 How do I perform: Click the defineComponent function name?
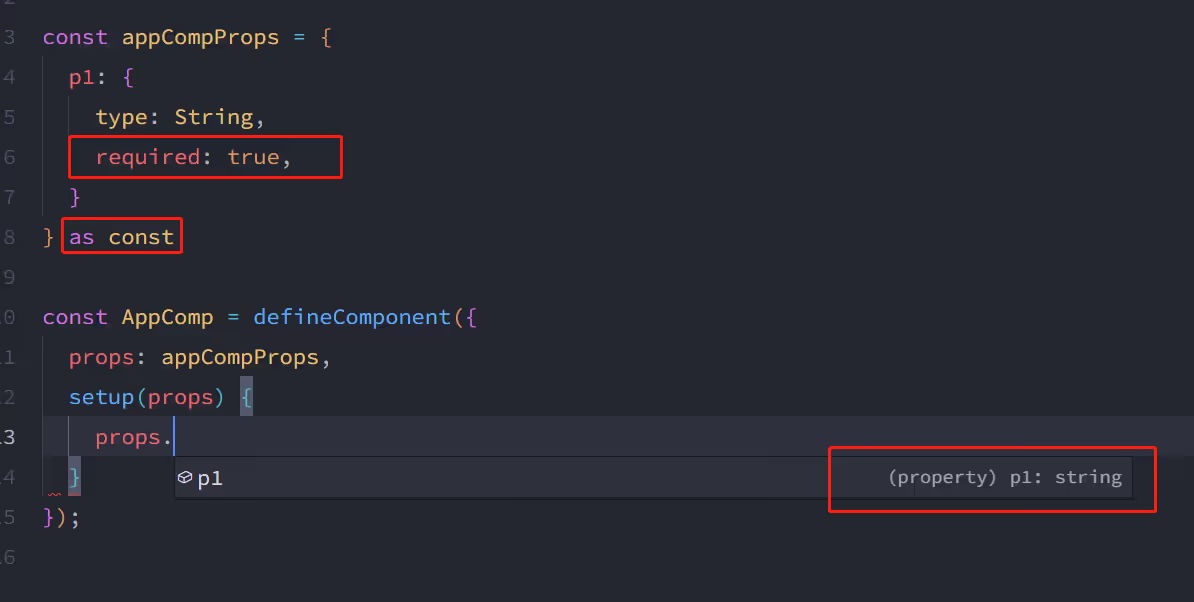pos(352,317)
